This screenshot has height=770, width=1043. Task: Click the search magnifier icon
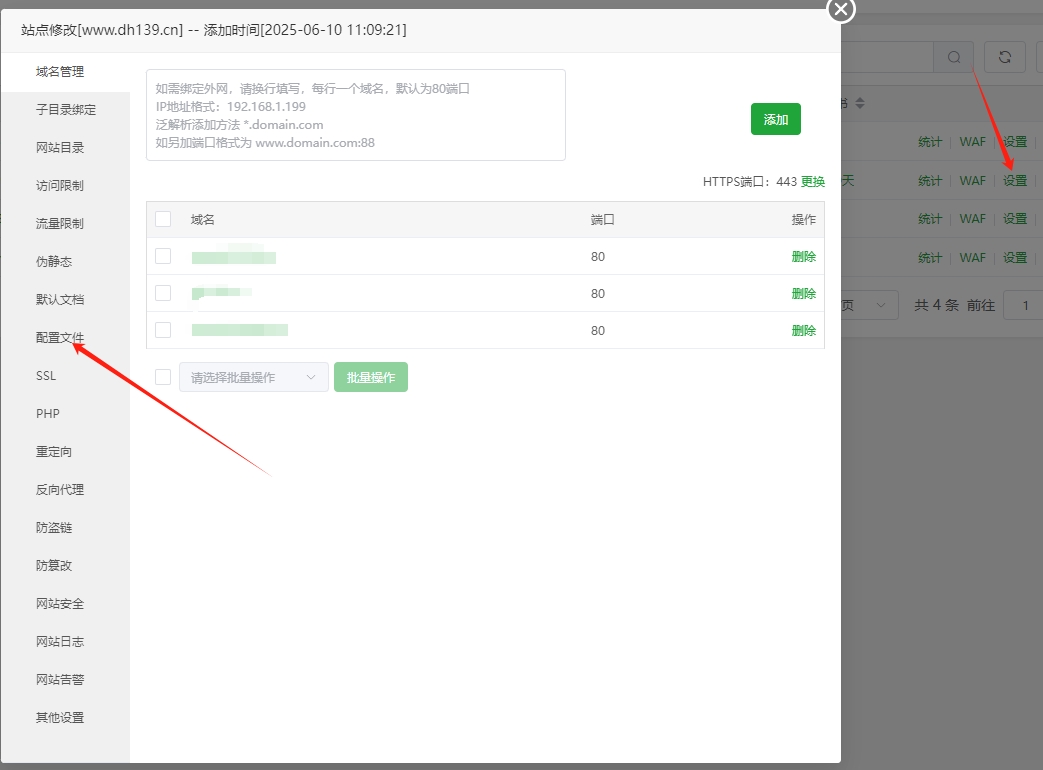[953, 57]
